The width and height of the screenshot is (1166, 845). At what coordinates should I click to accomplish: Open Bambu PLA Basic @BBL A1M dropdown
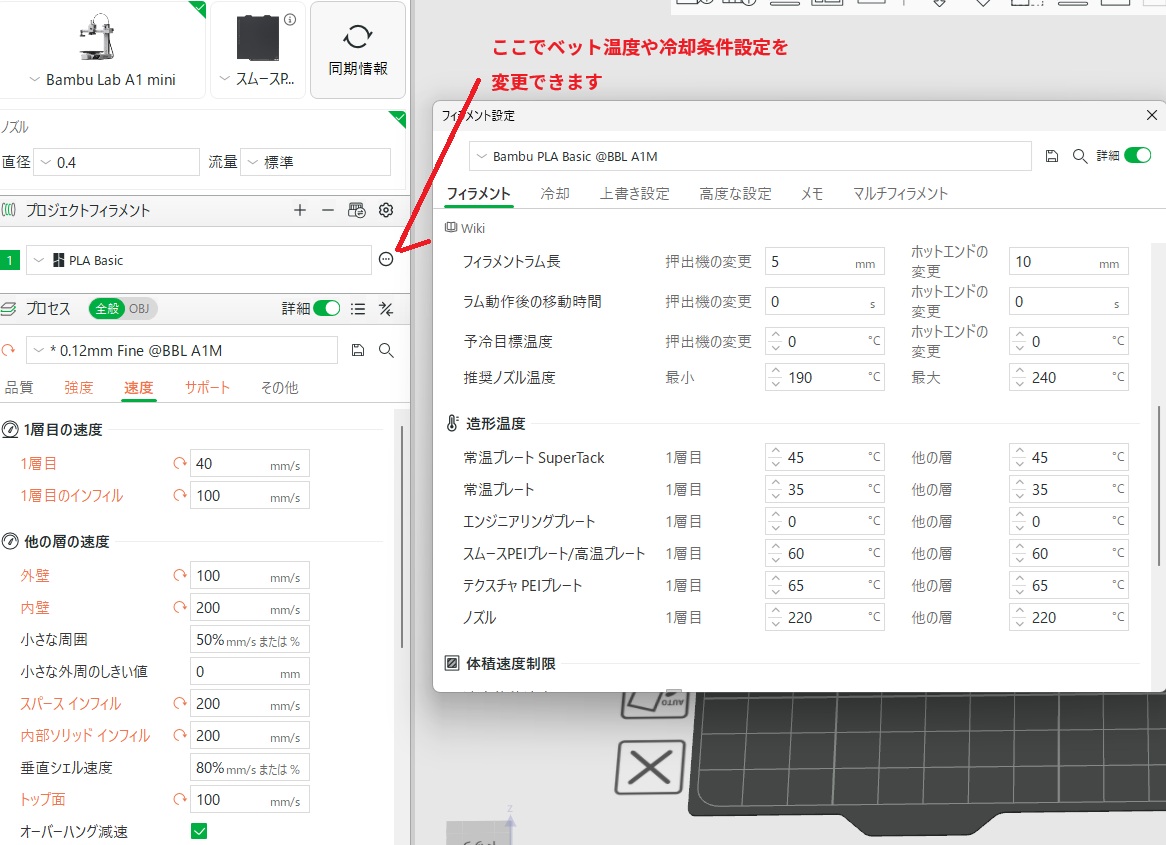tap(750, 156)
